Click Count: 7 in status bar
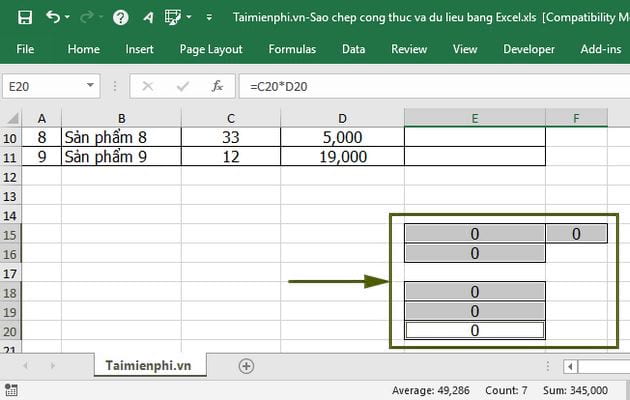This screenshot has width=630, height=400. (x=506, y=390)
